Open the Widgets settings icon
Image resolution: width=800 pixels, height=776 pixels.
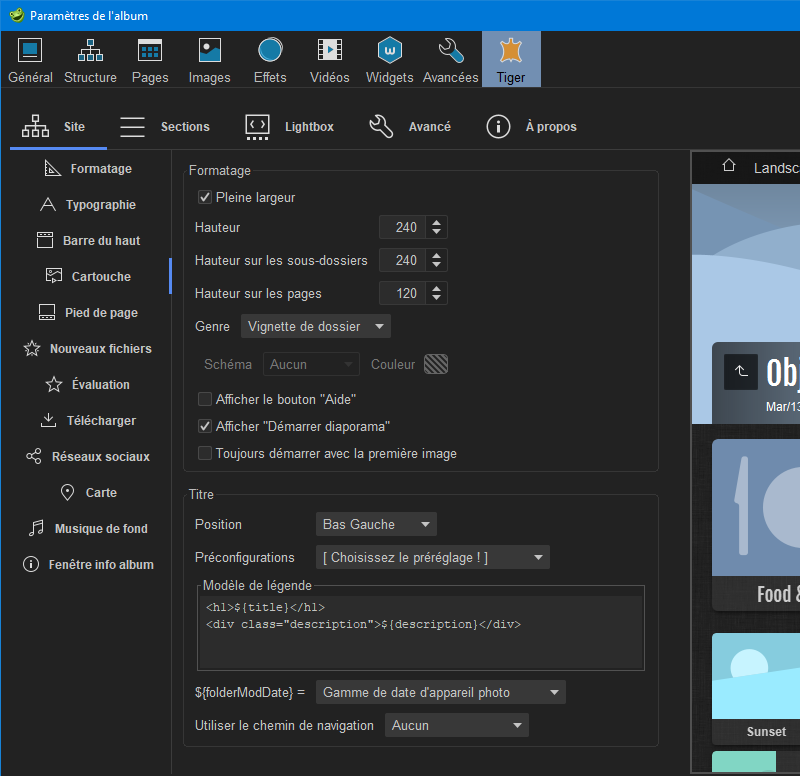click(390, 59)
